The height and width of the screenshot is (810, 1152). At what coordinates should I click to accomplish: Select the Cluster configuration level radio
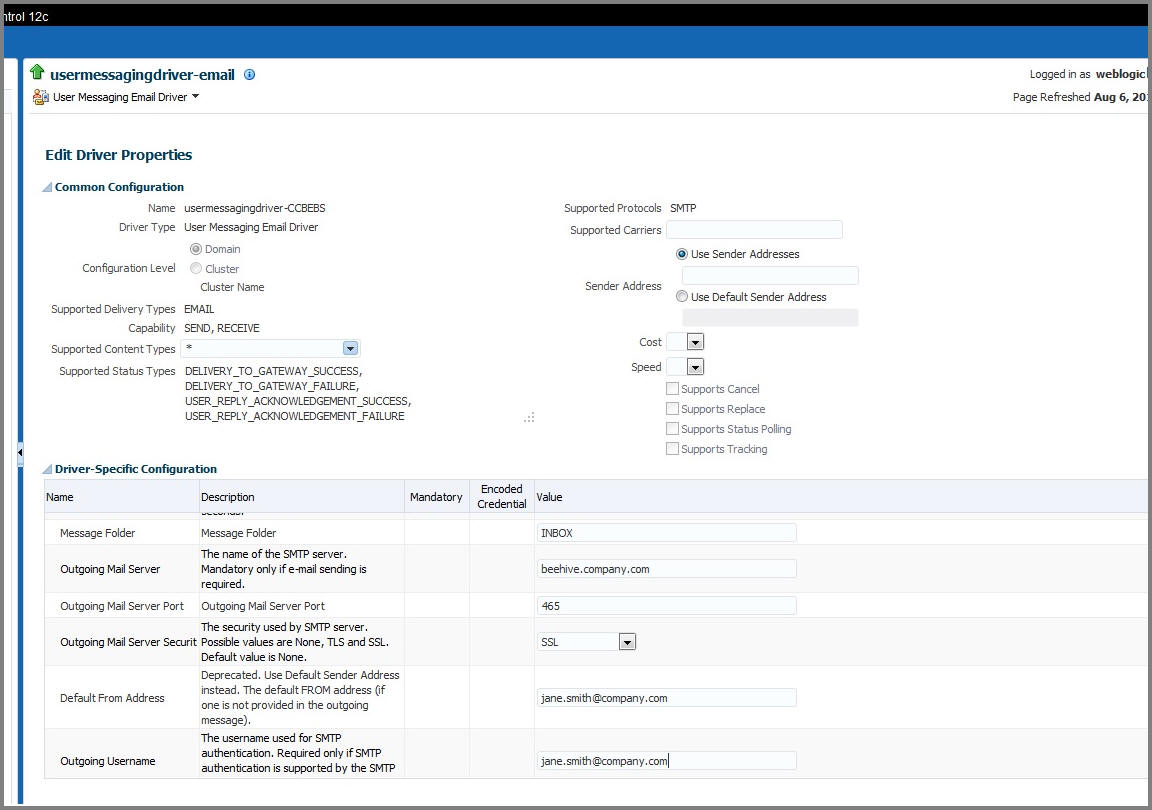pyautogui.click(x=195, y=268)
